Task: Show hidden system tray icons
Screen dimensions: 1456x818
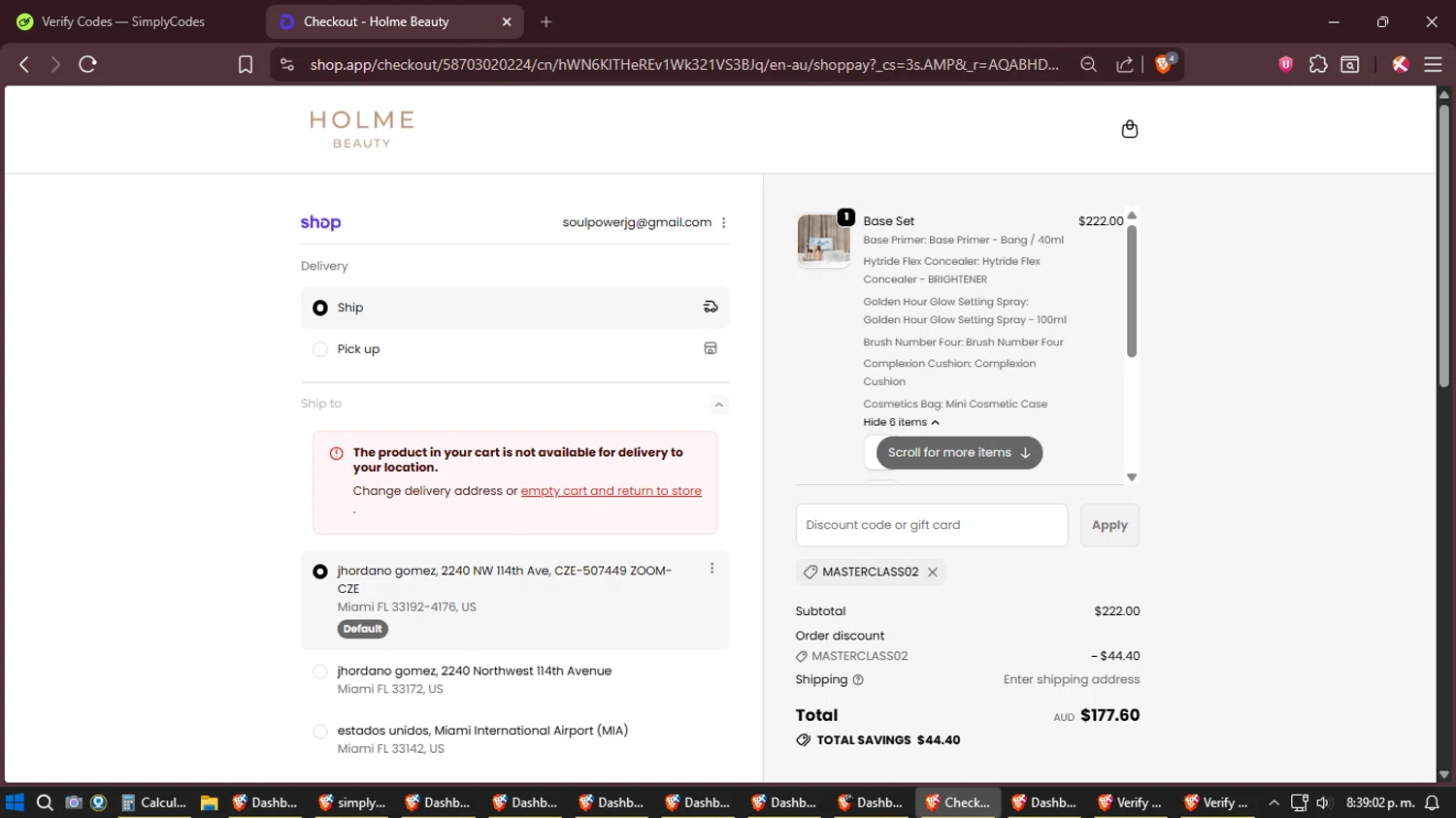Action: 1274,802
